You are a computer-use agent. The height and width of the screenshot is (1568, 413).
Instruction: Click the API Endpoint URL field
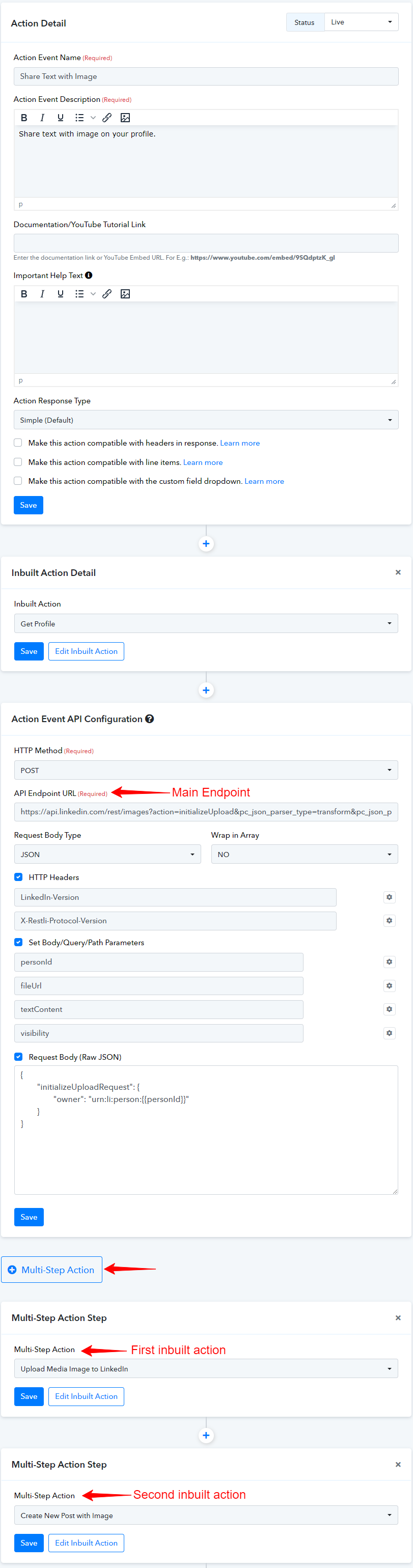[206, 812]
